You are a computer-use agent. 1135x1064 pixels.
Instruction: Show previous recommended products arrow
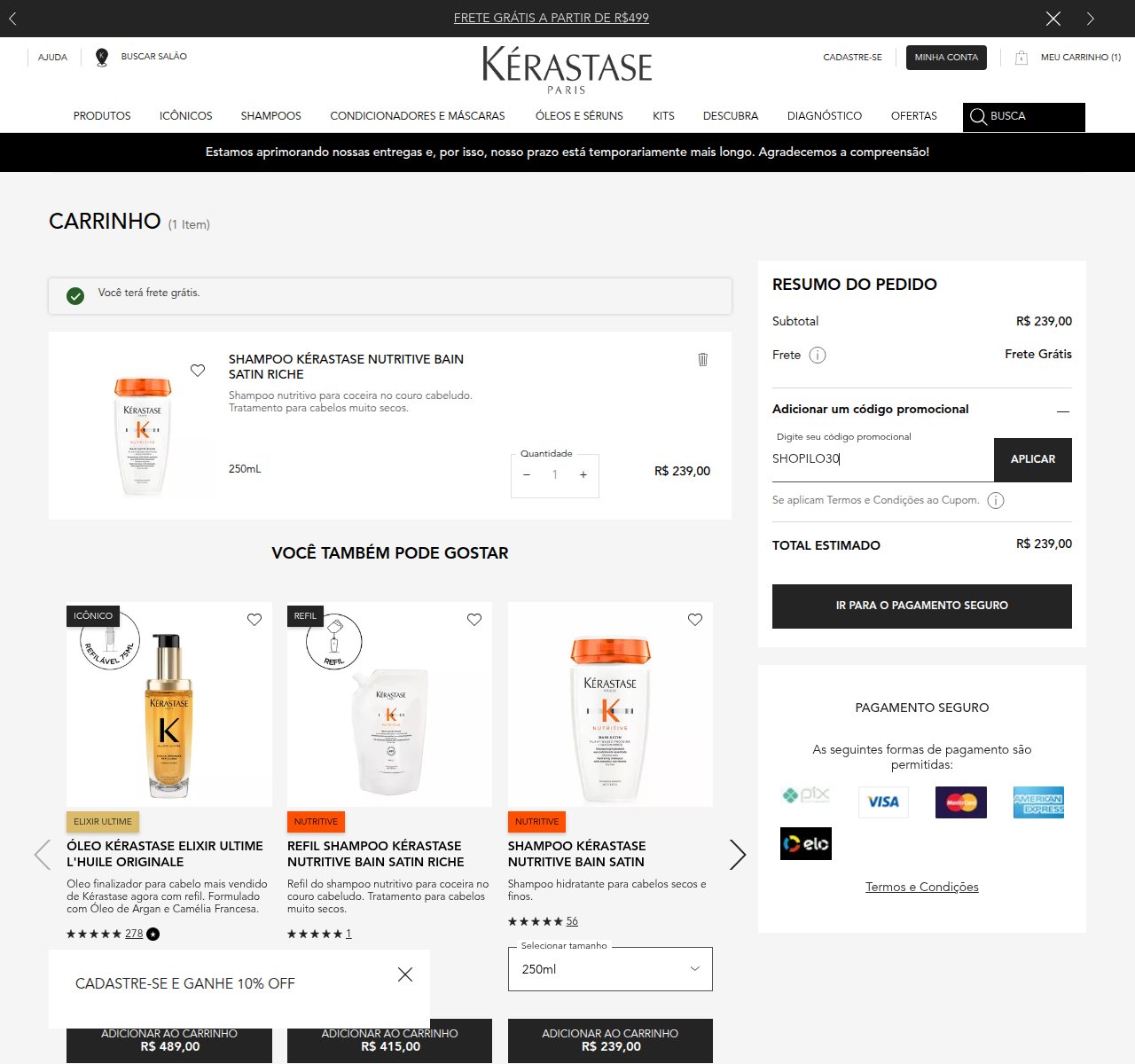tap(43, 855)
